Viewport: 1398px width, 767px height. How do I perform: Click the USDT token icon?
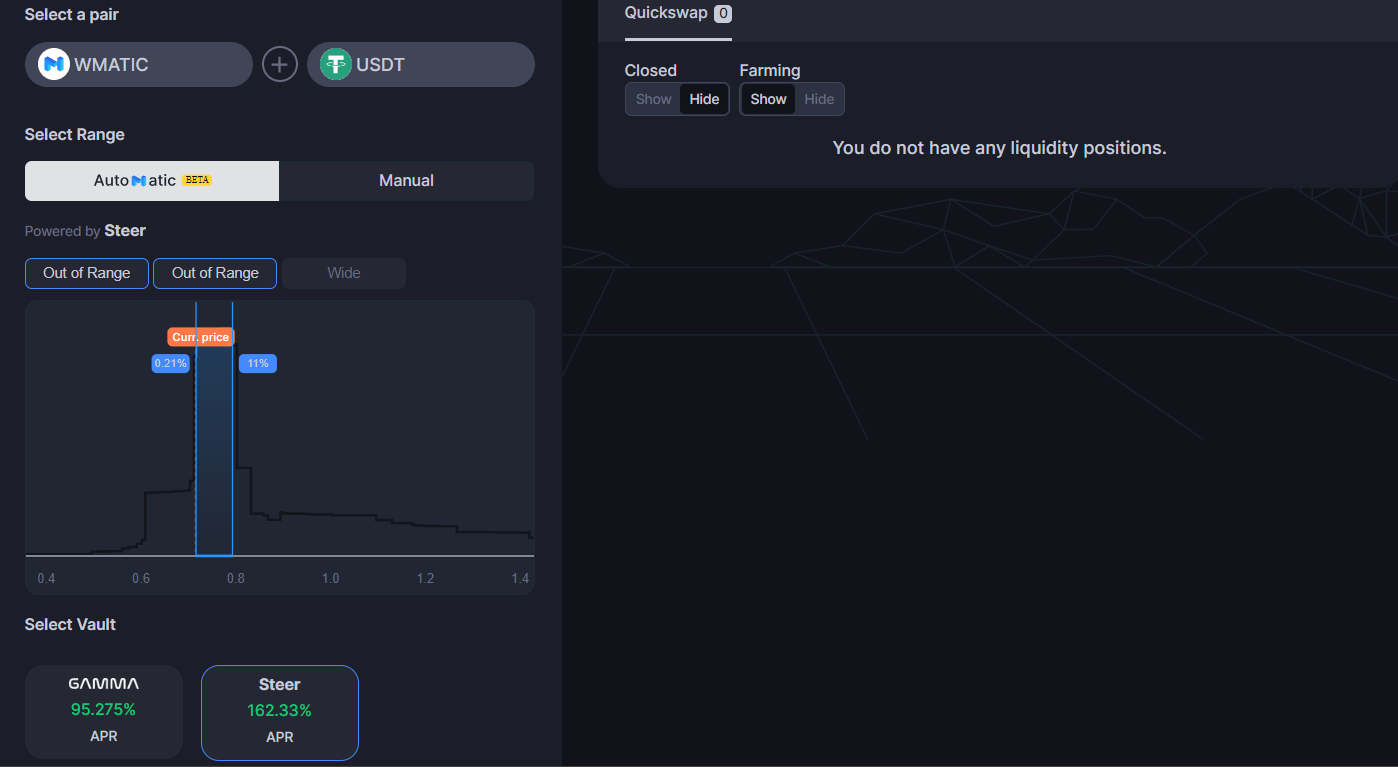336,63
